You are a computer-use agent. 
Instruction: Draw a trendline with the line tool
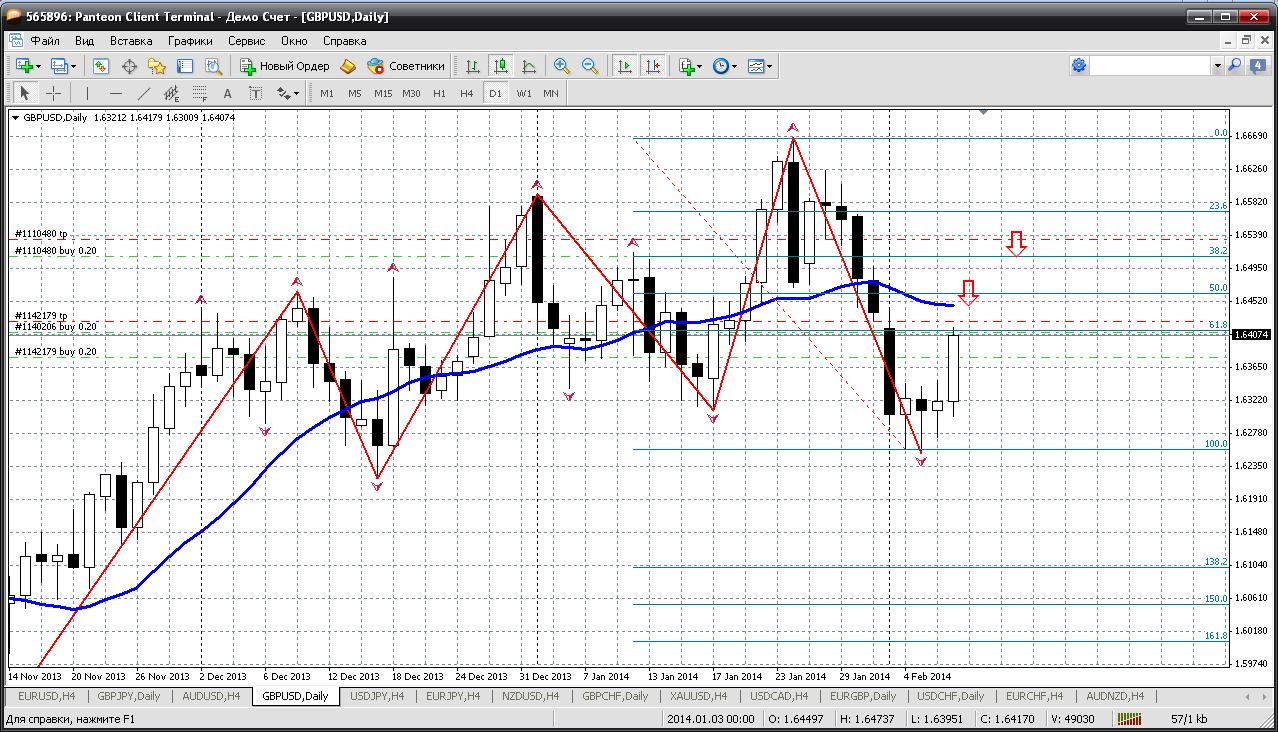[x=143, y=93]
